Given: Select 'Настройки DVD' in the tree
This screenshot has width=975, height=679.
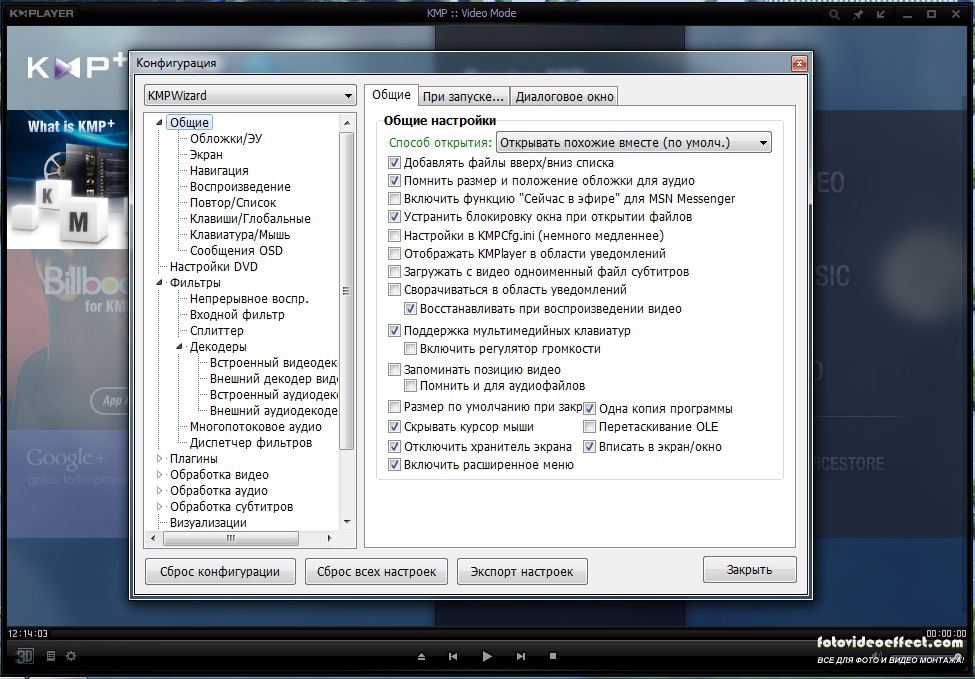Looking at the screenshot, I should tap(213, 267).
